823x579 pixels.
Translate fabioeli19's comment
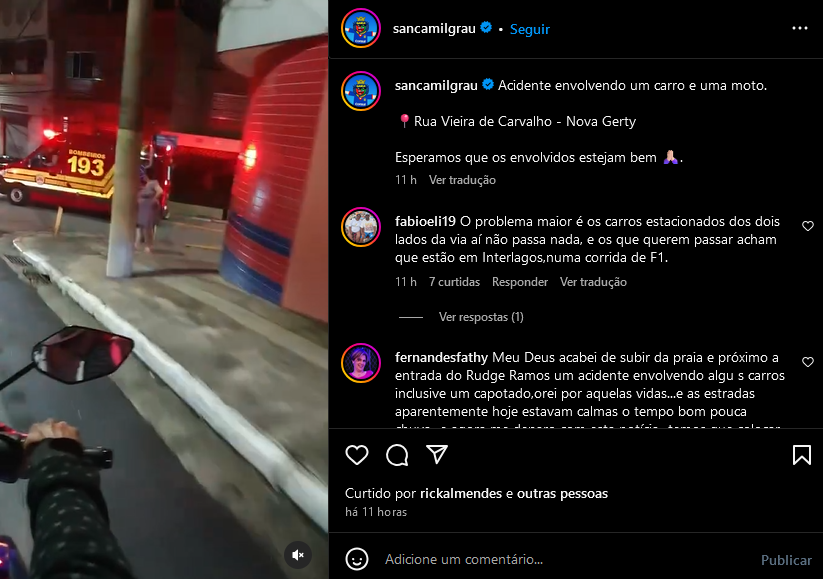coord(593,282)
